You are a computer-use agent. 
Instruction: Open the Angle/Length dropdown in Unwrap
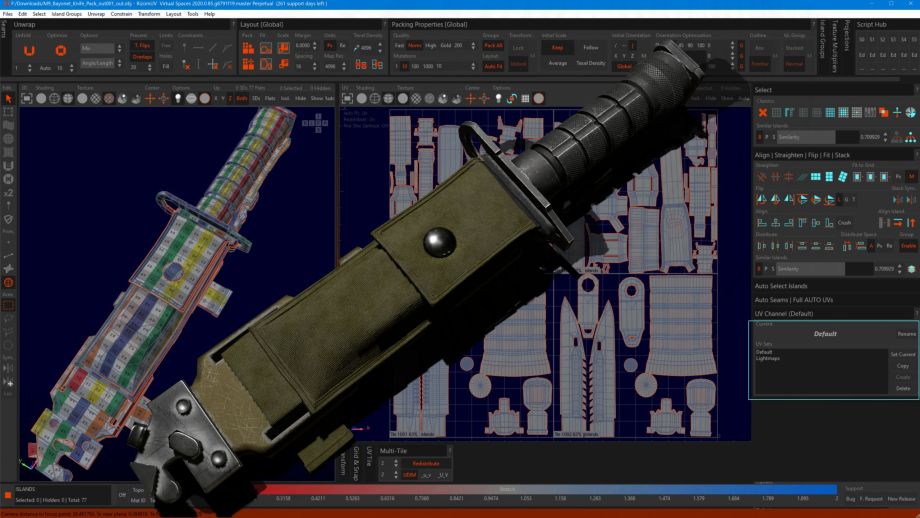pyautogui.click(x=97, y=63)
